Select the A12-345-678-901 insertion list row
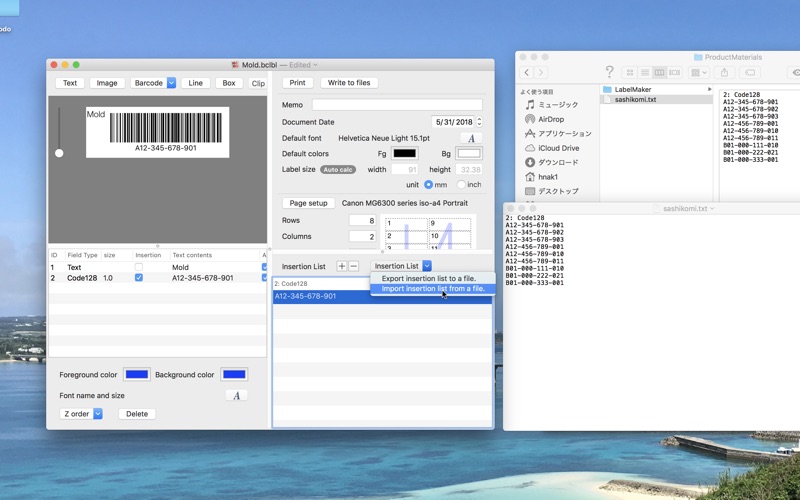The image size is (800, 500). pyautogui.click(x=382, y=296)
